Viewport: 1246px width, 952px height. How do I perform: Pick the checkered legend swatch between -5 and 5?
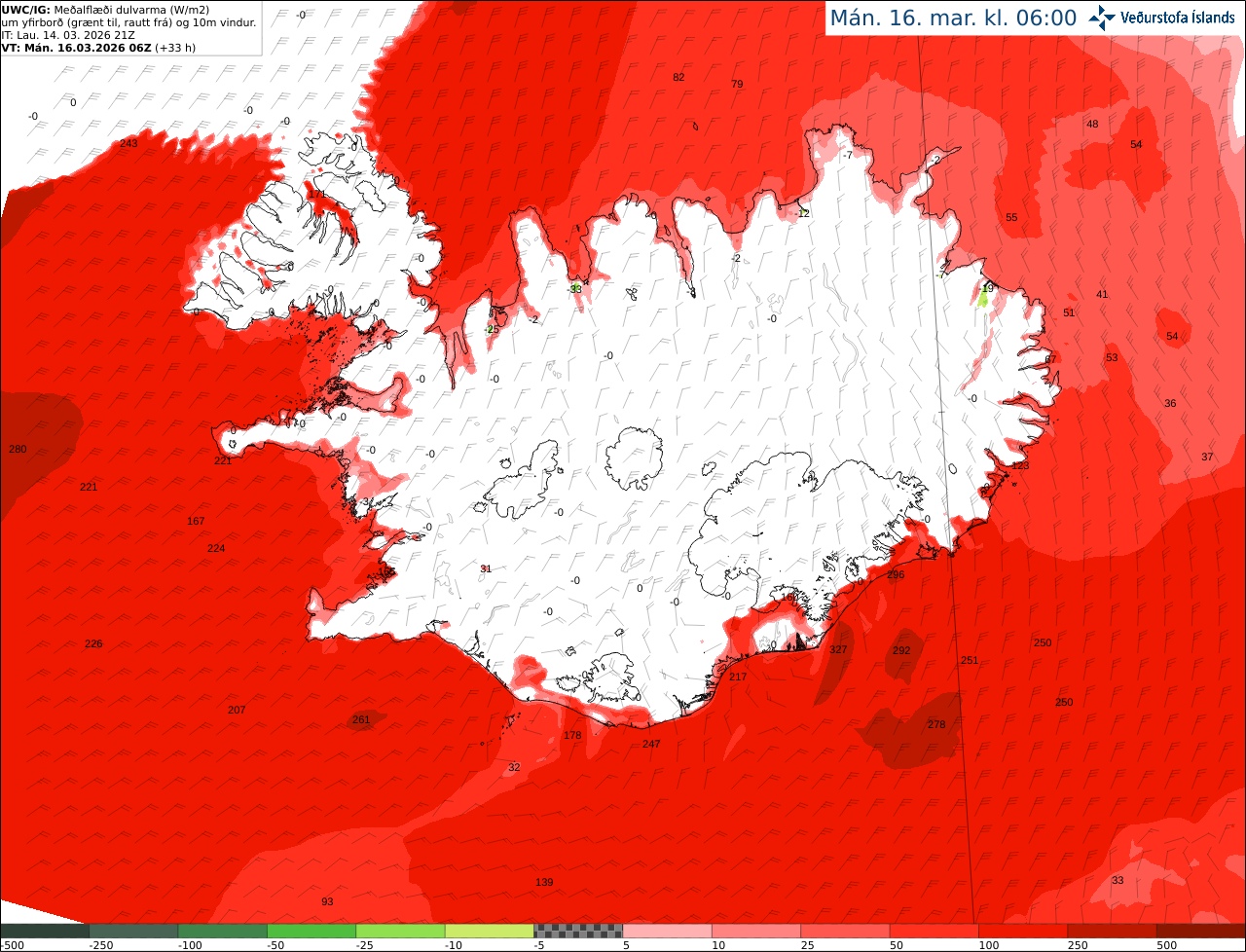tap(578, 931)
